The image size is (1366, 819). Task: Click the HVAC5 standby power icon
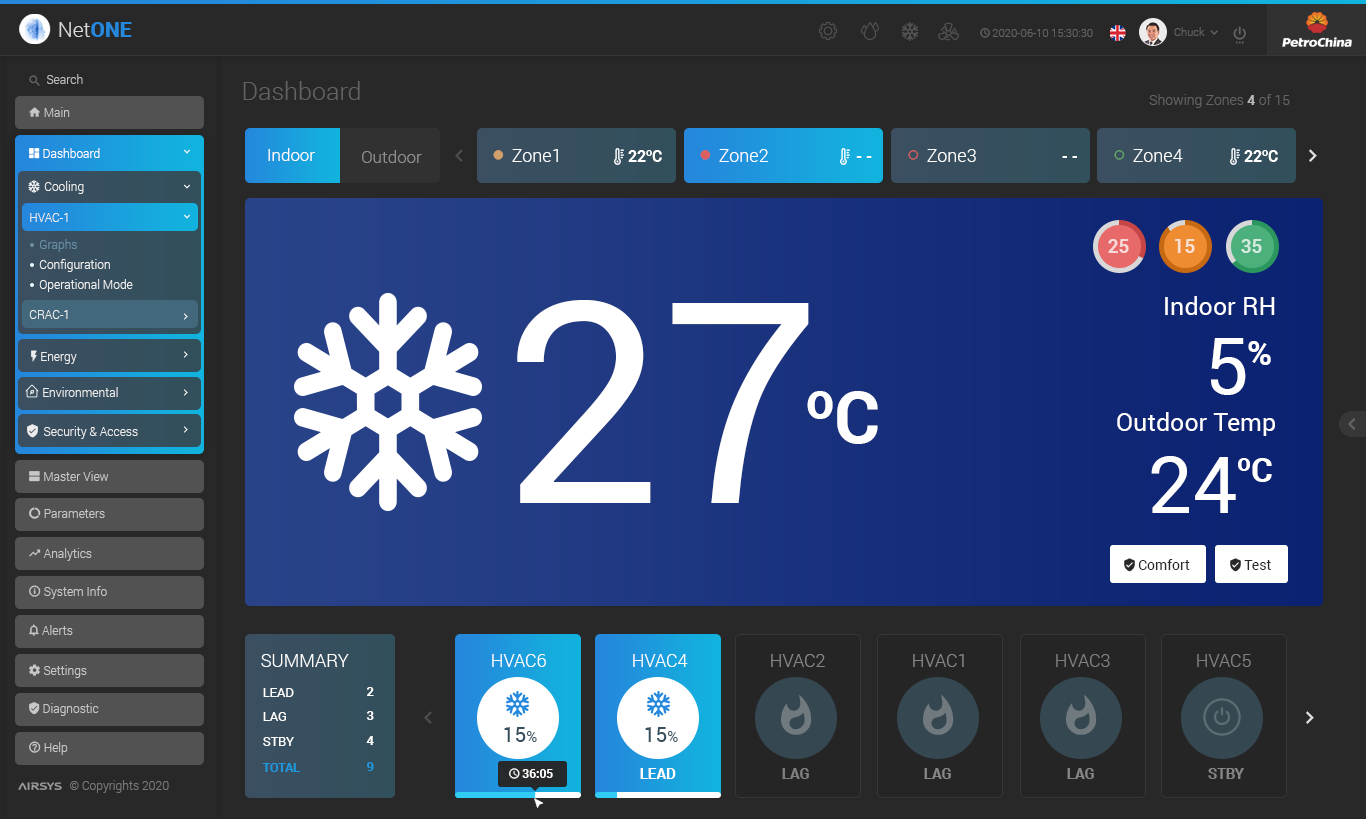[x=1222, y=717]
